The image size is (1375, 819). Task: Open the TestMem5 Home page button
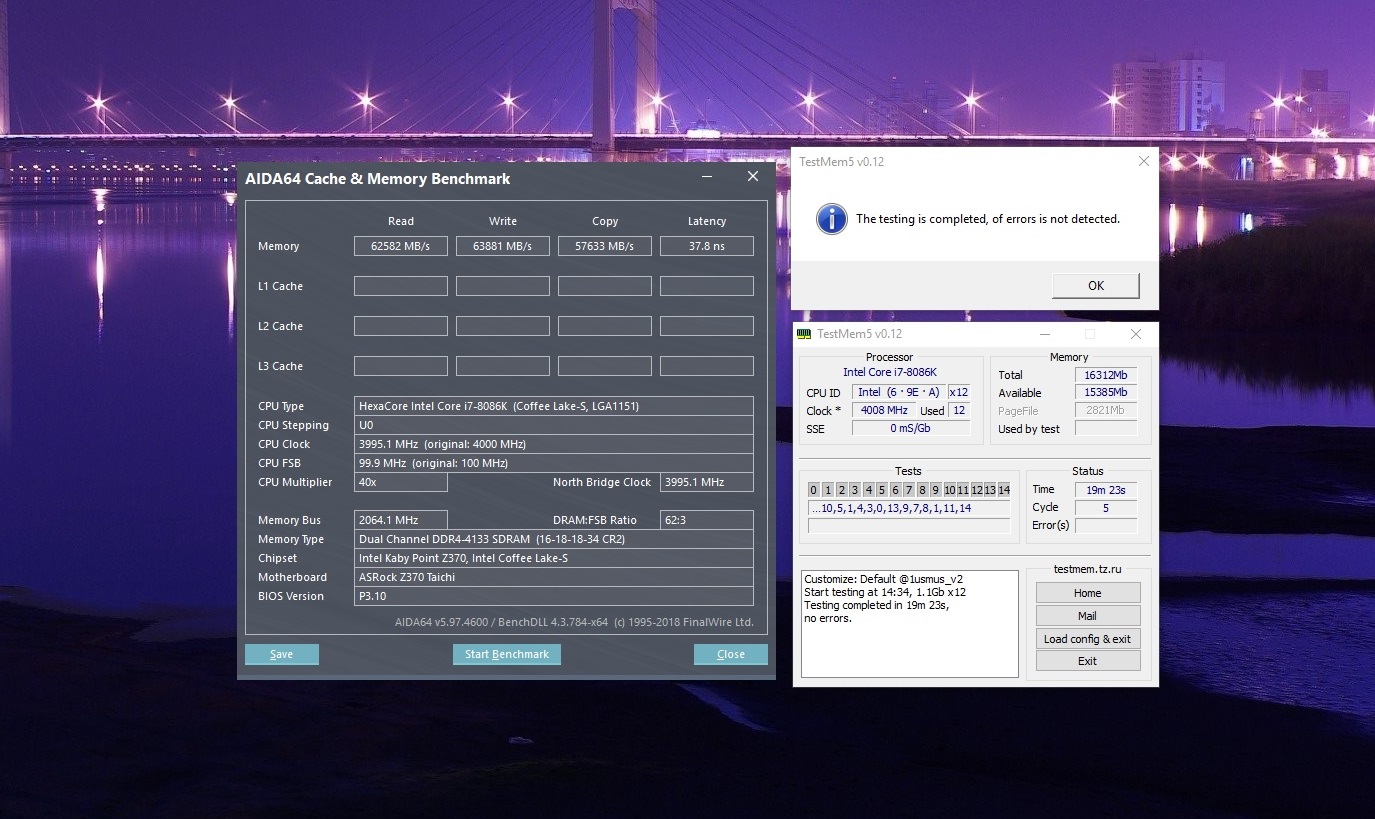1088,593
